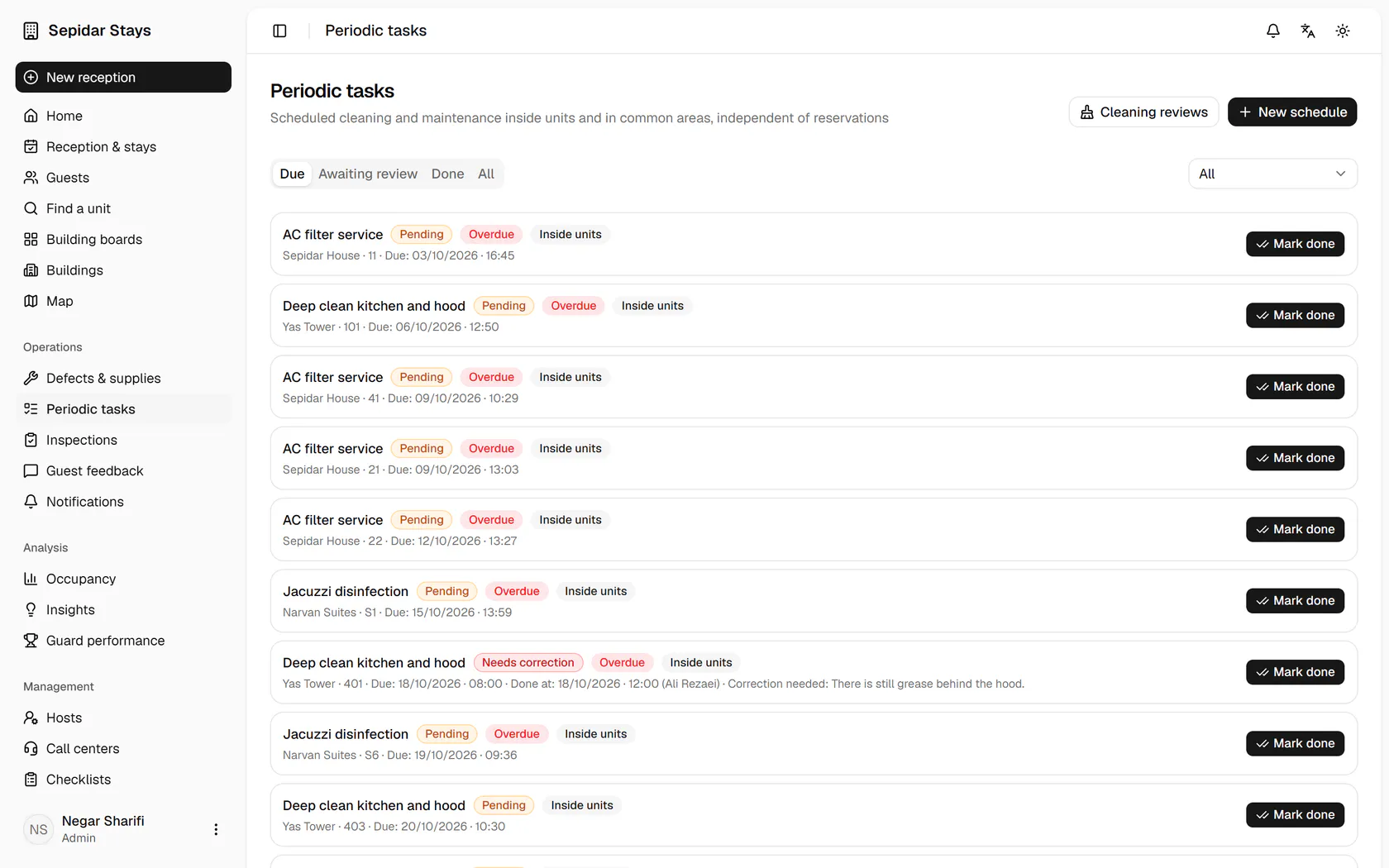Create a New schedule
The height and width of the screenshot is (868, 1389).
coord(1292,112)
